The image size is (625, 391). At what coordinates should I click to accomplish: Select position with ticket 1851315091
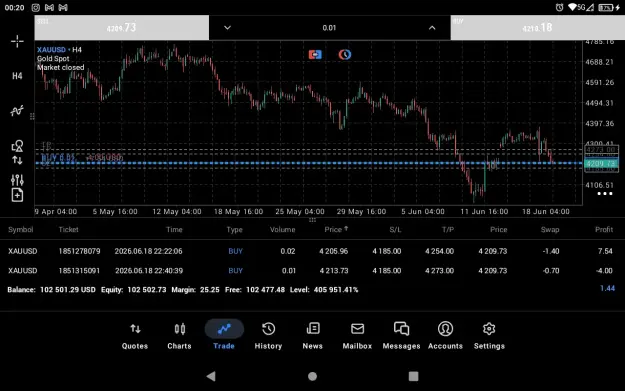[312, 271]
